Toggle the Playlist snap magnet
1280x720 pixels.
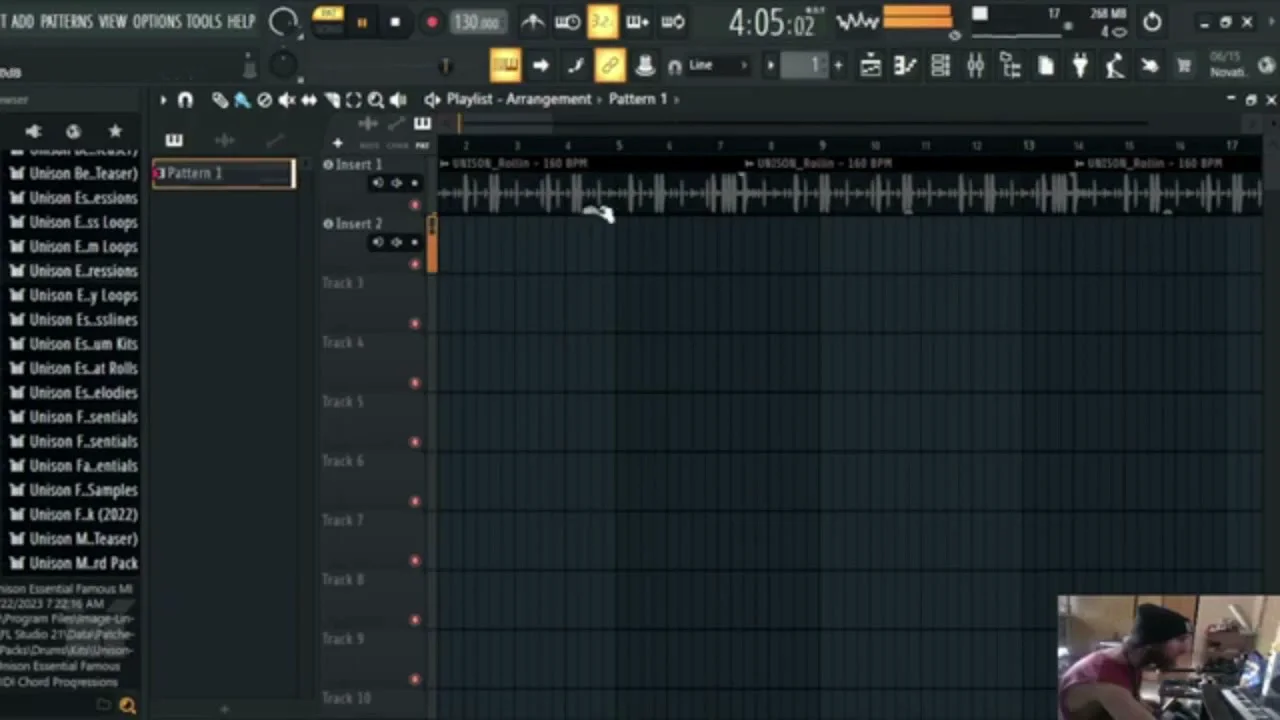pos(185,100)
